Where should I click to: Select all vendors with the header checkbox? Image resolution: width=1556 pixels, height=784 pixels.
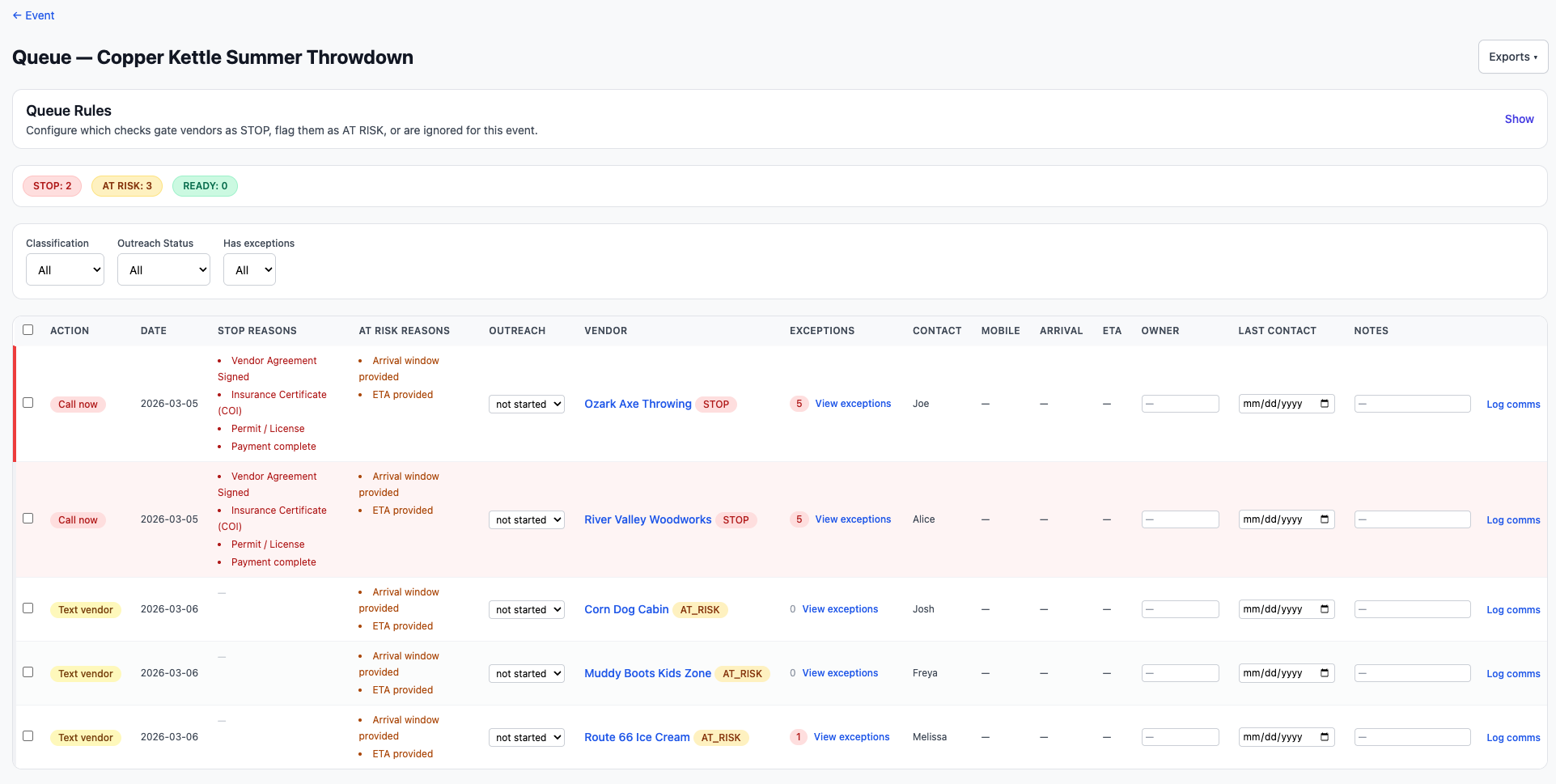click(x=28, y=329)
